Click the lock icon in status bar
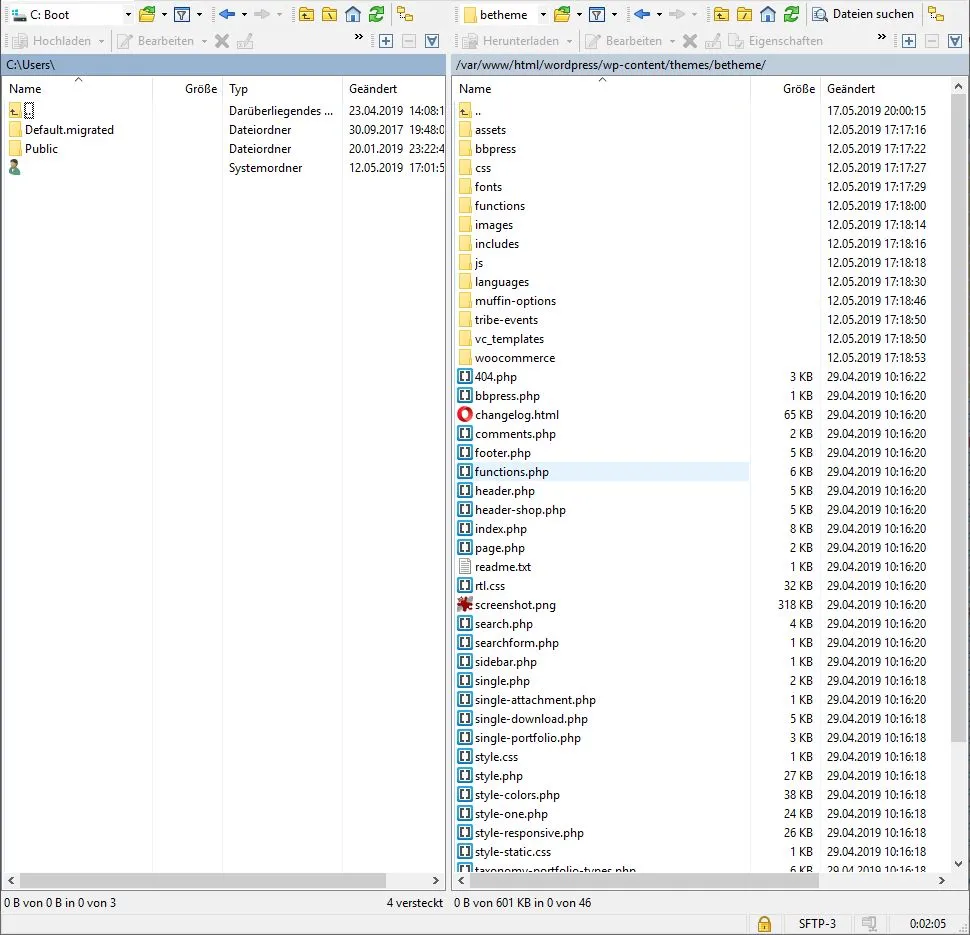 (765, 924)
